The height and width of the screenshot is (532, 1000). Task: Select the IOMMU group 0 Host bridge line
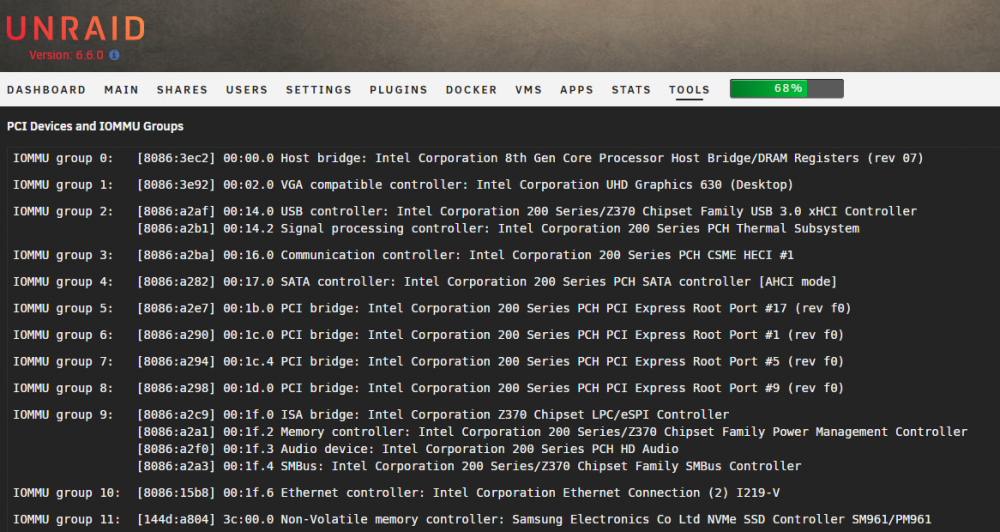tap(530, 158)
